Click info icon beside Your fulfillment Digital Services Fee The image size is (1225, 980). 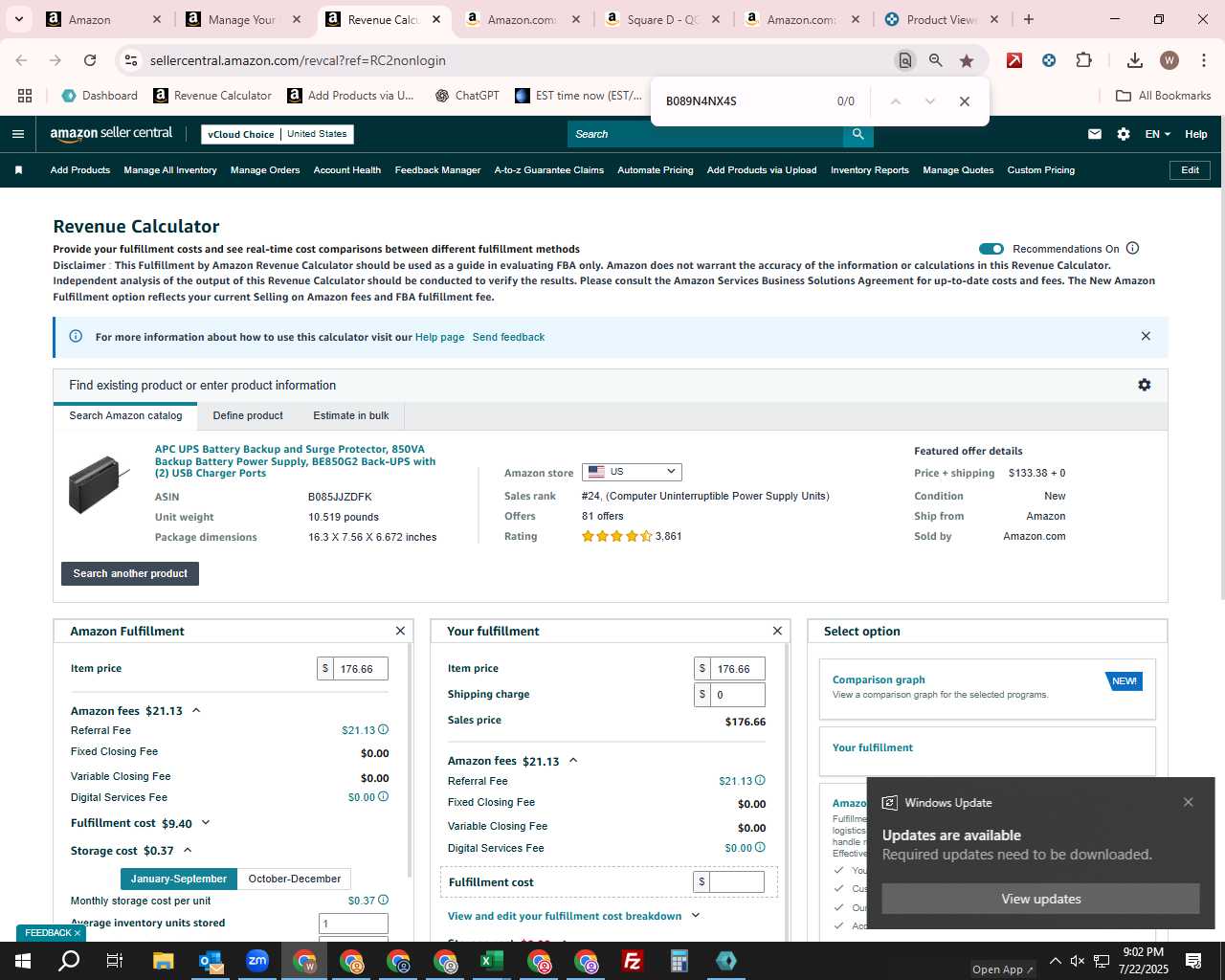(761, 848)
